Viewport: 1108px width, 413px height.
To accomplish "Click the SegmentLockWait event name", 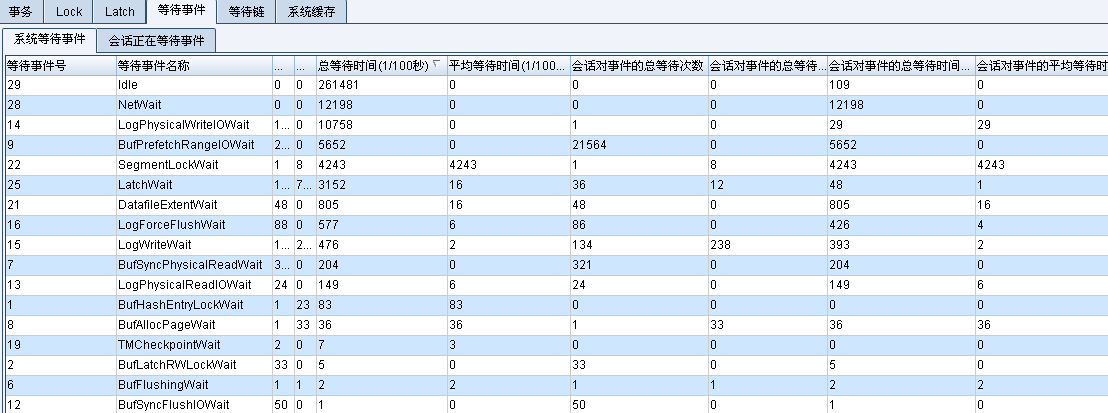I will click(x=167, y=165).
